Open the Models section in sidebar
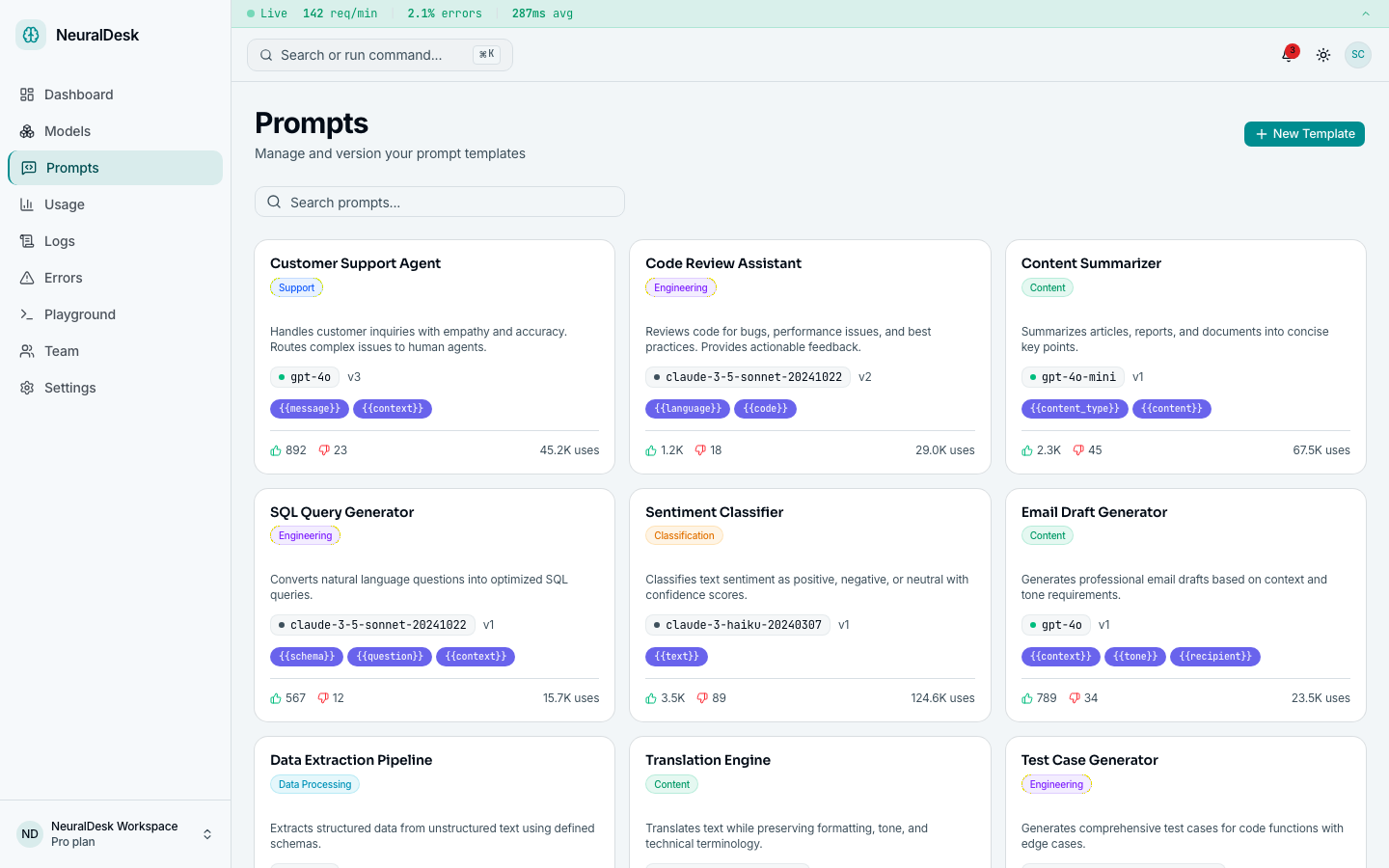 (x=68, y=131)
